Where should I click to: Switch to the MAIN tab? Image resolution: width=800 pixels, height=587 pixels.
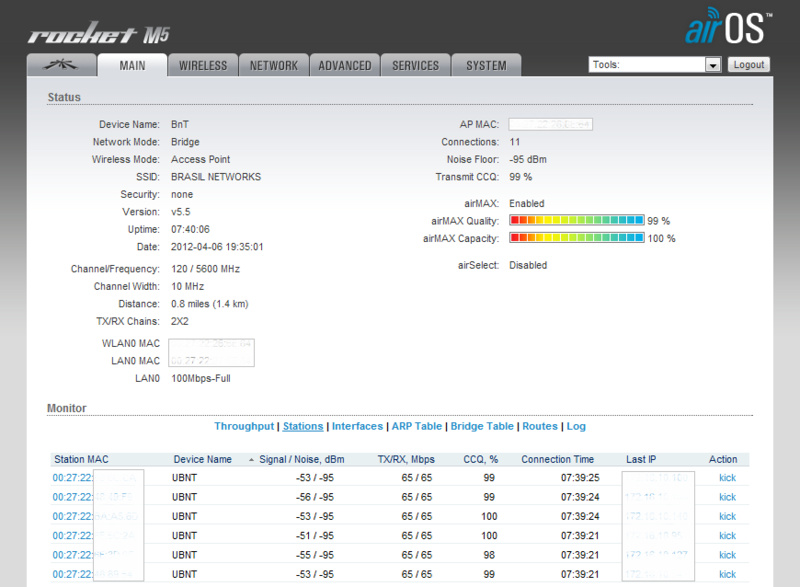[x=132, y=65]
